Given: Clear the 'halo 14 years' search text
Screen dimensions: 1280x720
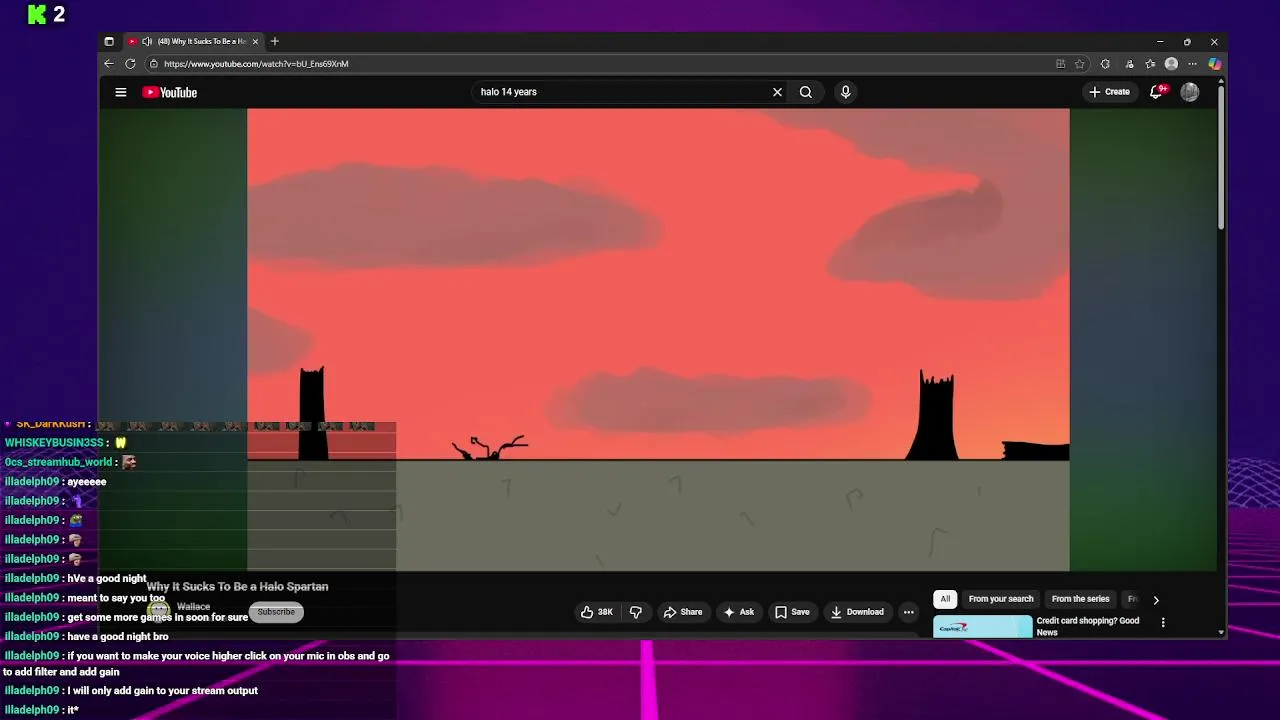Looking at the screenshot, I should tap(777, 92).
